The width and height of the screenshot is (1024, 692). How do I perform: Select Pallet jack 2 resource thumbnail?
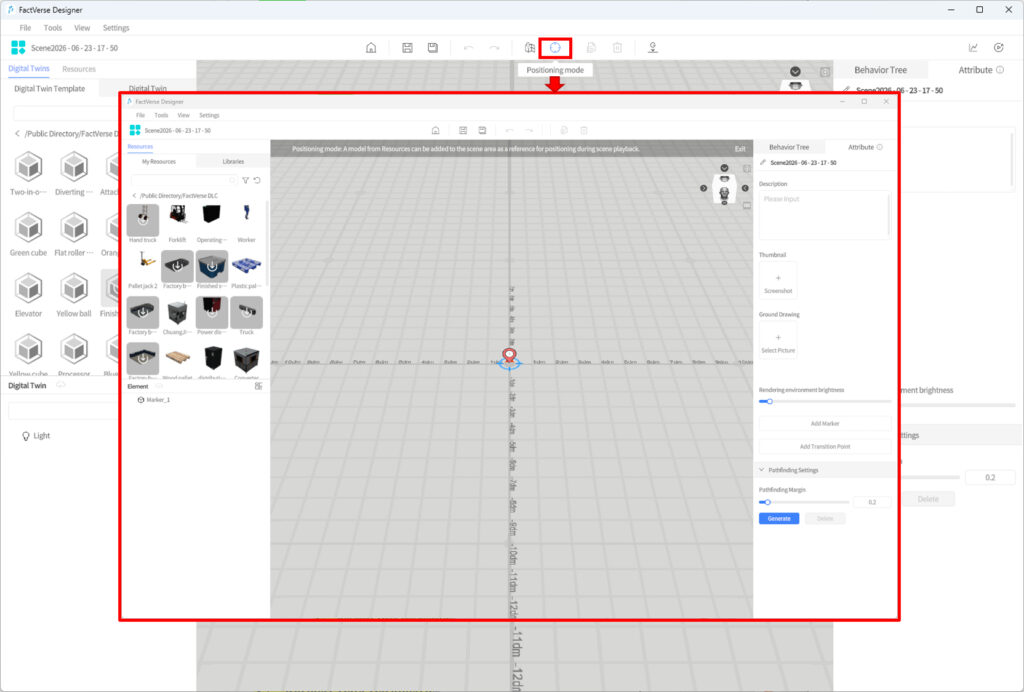142,266
